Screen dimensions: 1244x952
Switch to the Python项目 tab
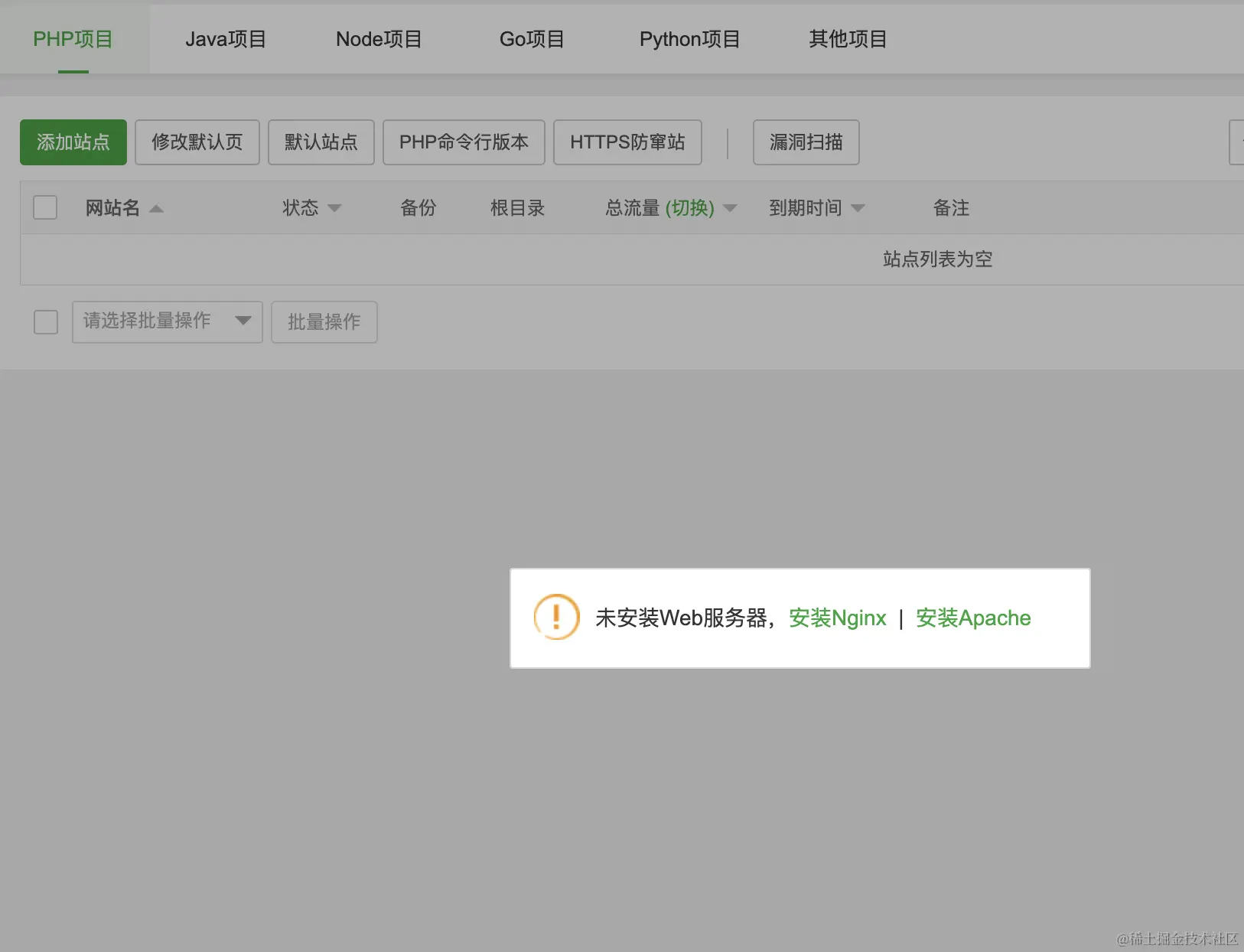click(x=689, y=38)
